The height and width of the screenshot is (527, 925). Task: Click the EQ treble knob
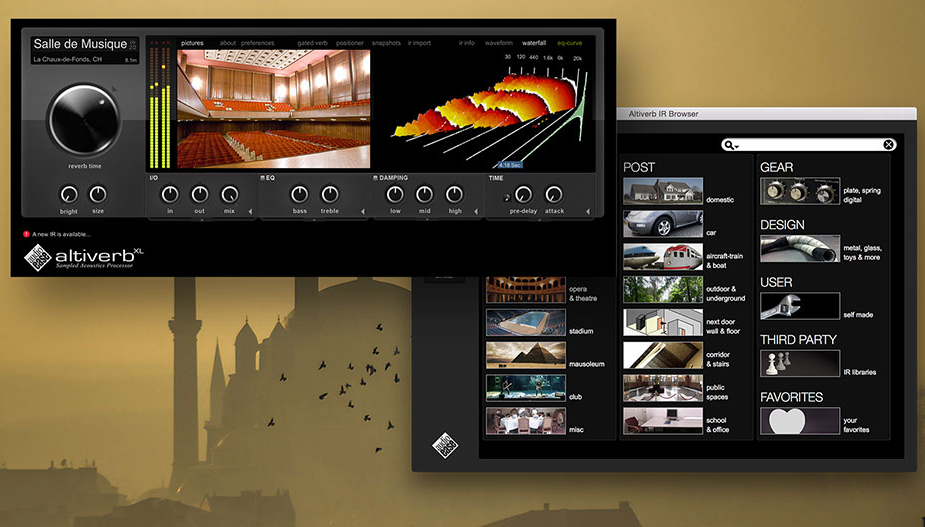coord(330,194)
